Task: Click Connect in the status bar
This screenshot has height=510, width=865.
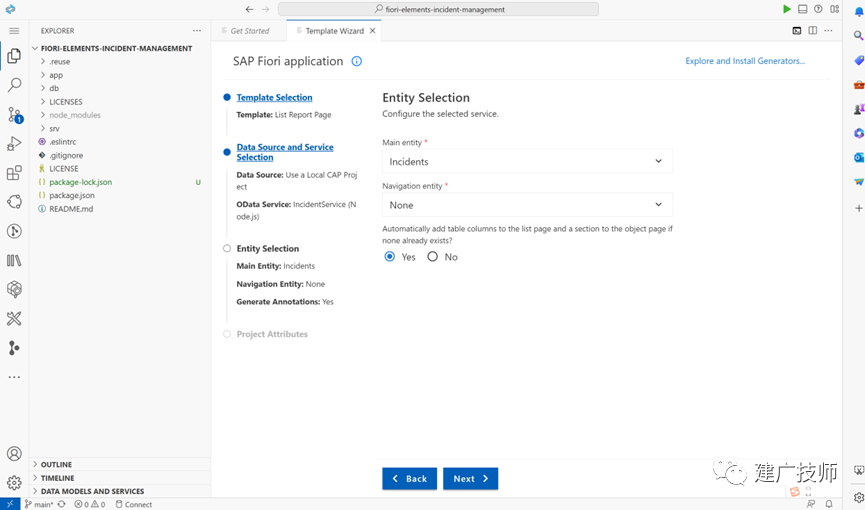Action: (x=134, y=504)
